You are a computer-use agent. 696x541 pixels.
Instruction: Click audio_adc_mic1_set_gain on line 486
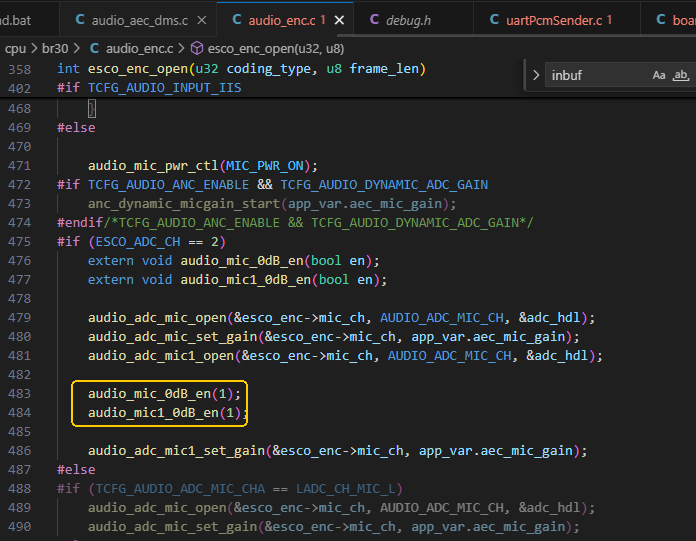click(176, 451)
